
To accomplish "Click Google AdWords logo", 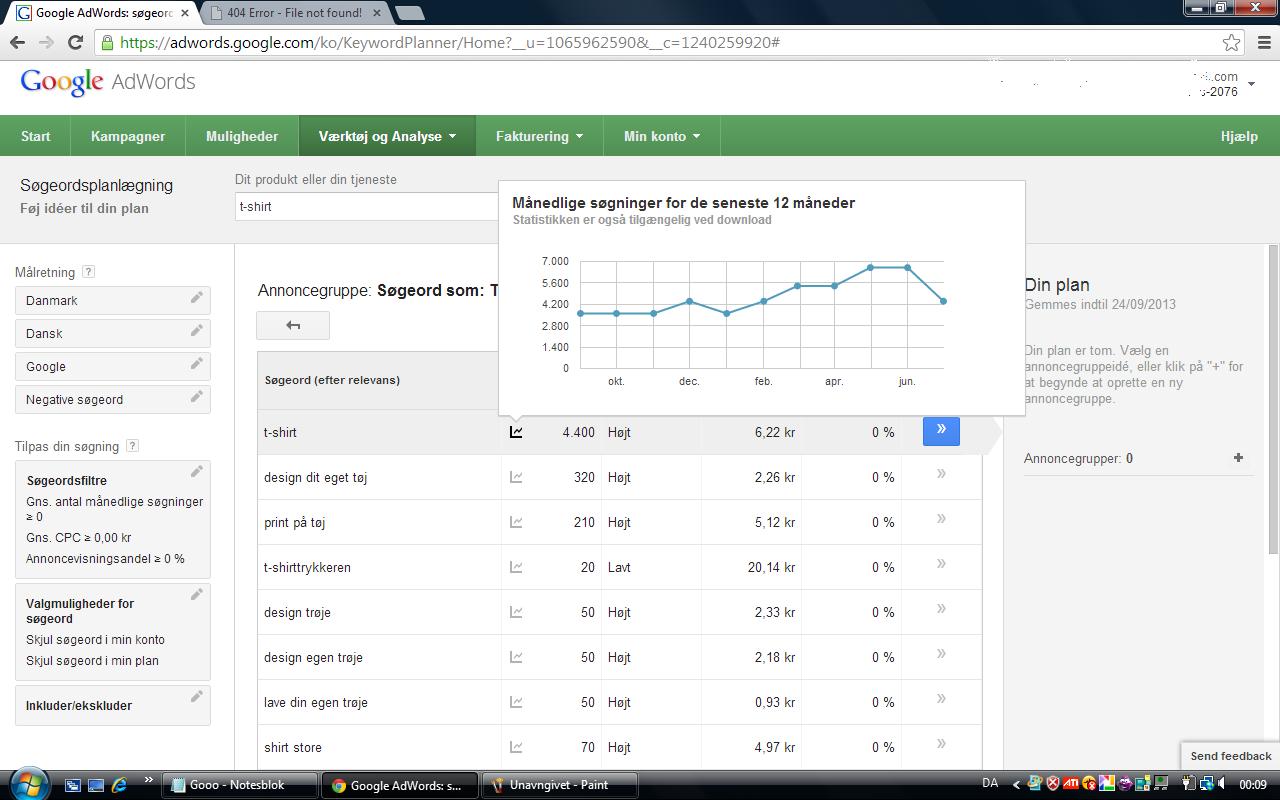I will [x=108, y=82].
